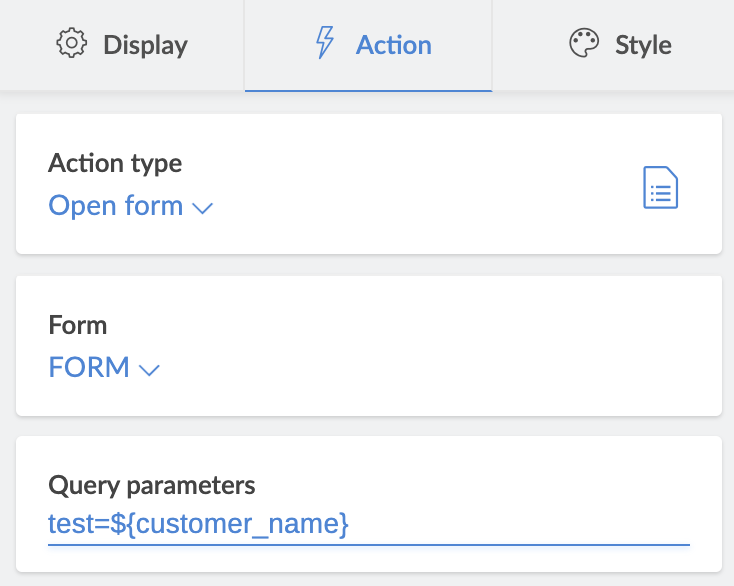Expand the chevron beside 'Open form'
734x586 pixels.
coord(202,208)
